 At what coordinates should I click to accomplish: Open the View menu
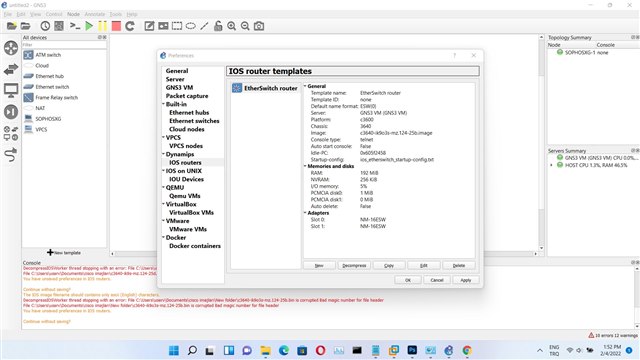(x=36, y=14)
